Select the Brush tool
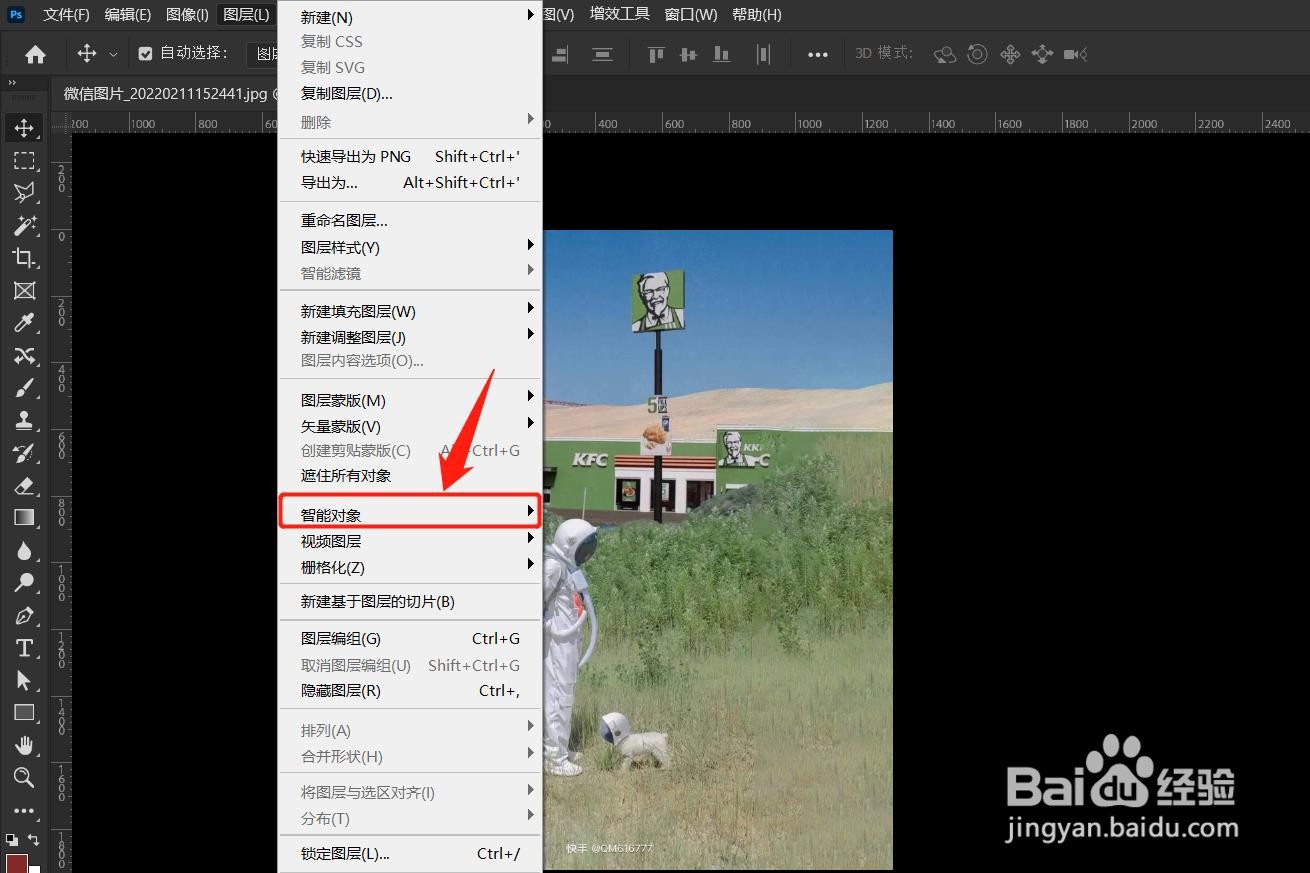 25,387
